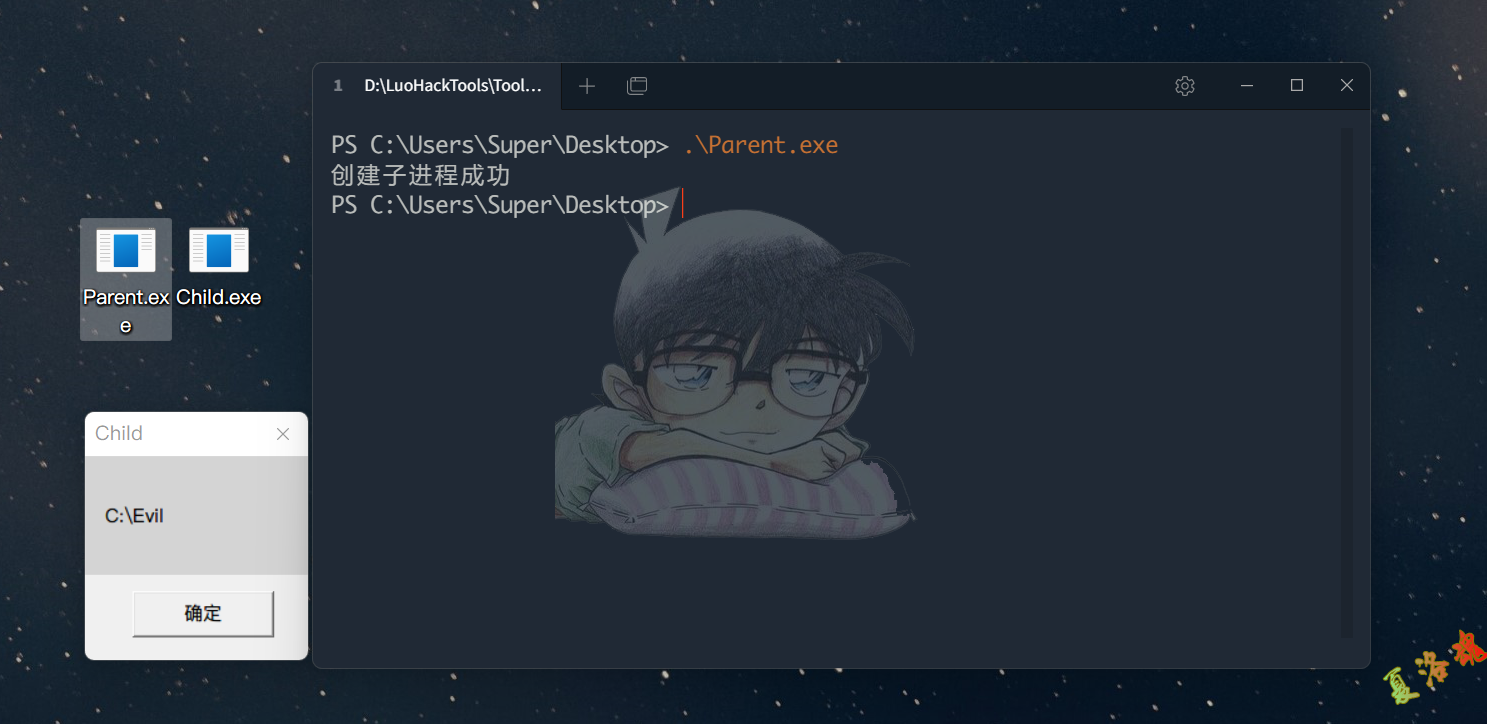Select the Parent.exe desktop icon
The height and width of the screenshot is (724, 1487).
point(126,280)
